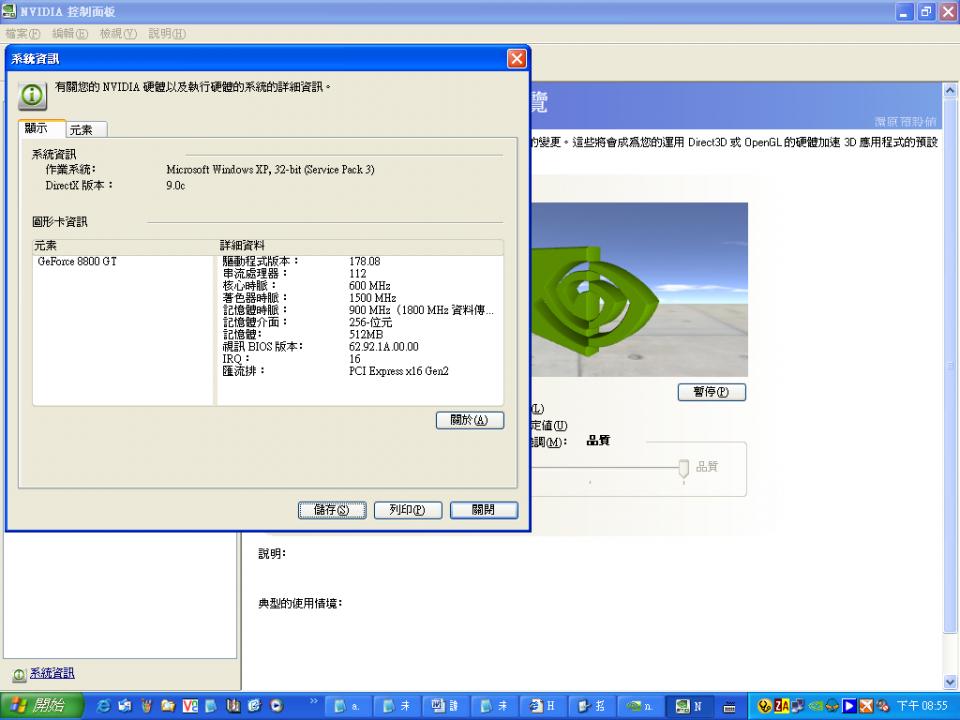Click the 元素 column header

[x=125, y=246]
